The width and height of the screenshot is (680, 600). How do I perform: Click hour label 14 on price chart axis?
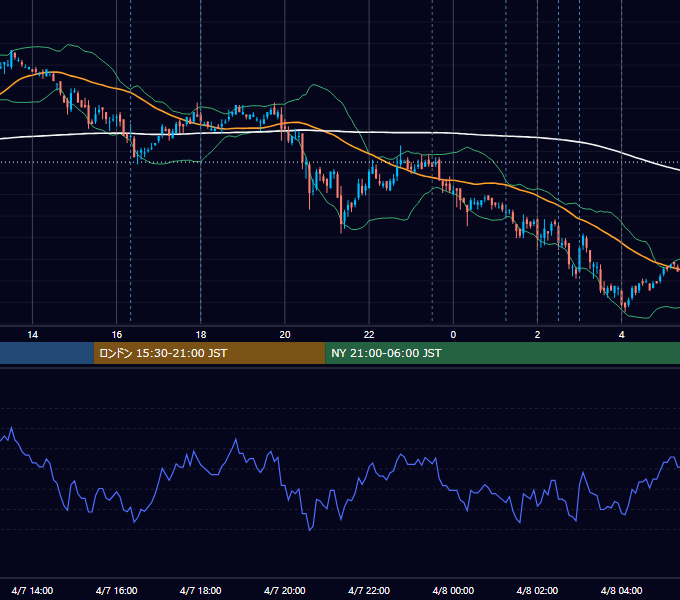pos(33,335)
